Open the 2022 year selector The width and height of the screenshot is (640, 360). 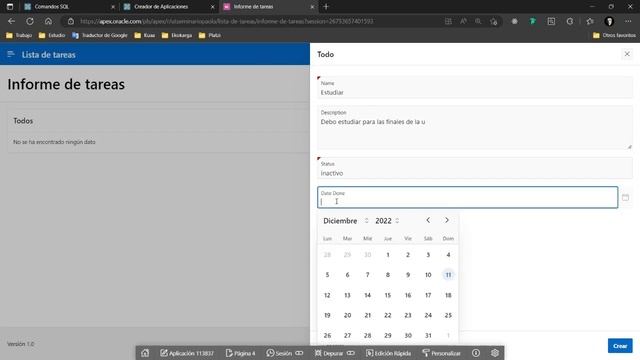click(387, 221)
